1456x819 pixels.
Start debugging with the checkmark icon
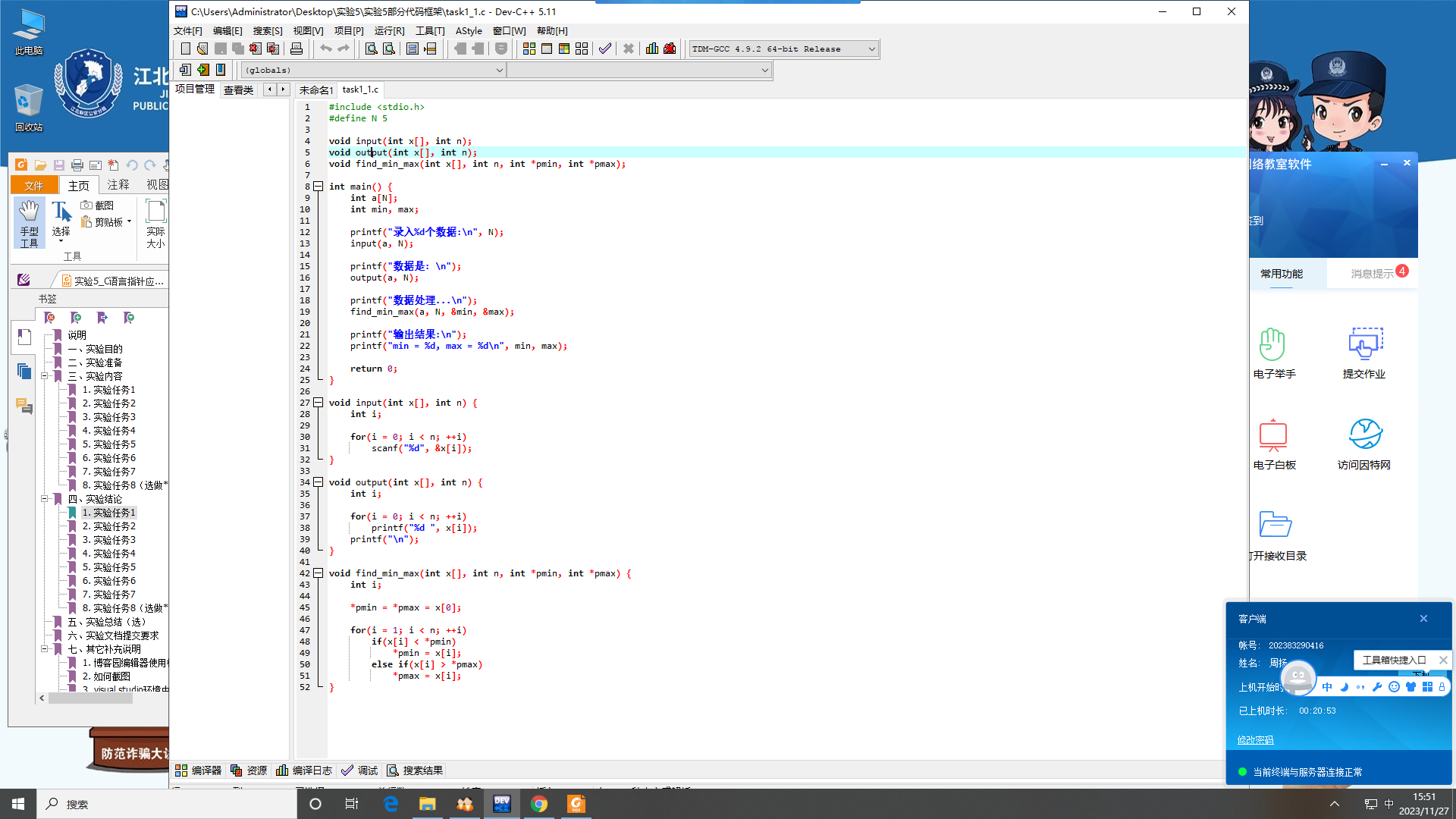pos(604,49)
